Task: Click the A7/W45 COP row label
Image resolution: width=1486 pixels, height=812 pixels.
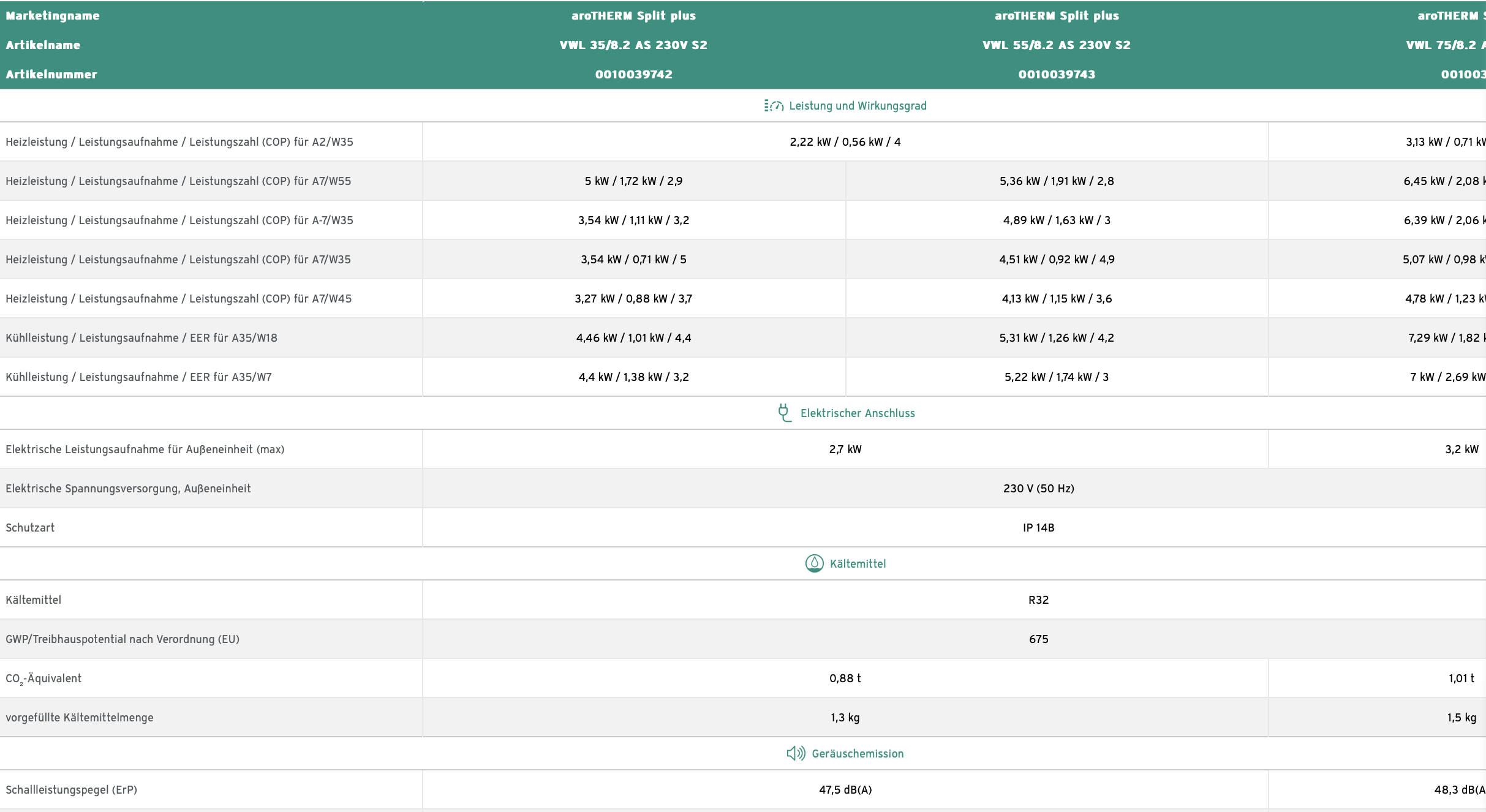Action: (179, 299)
